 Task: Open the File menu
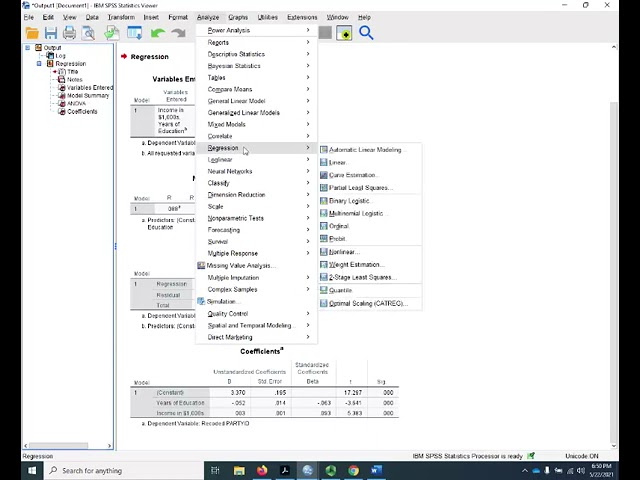(29, 17)
